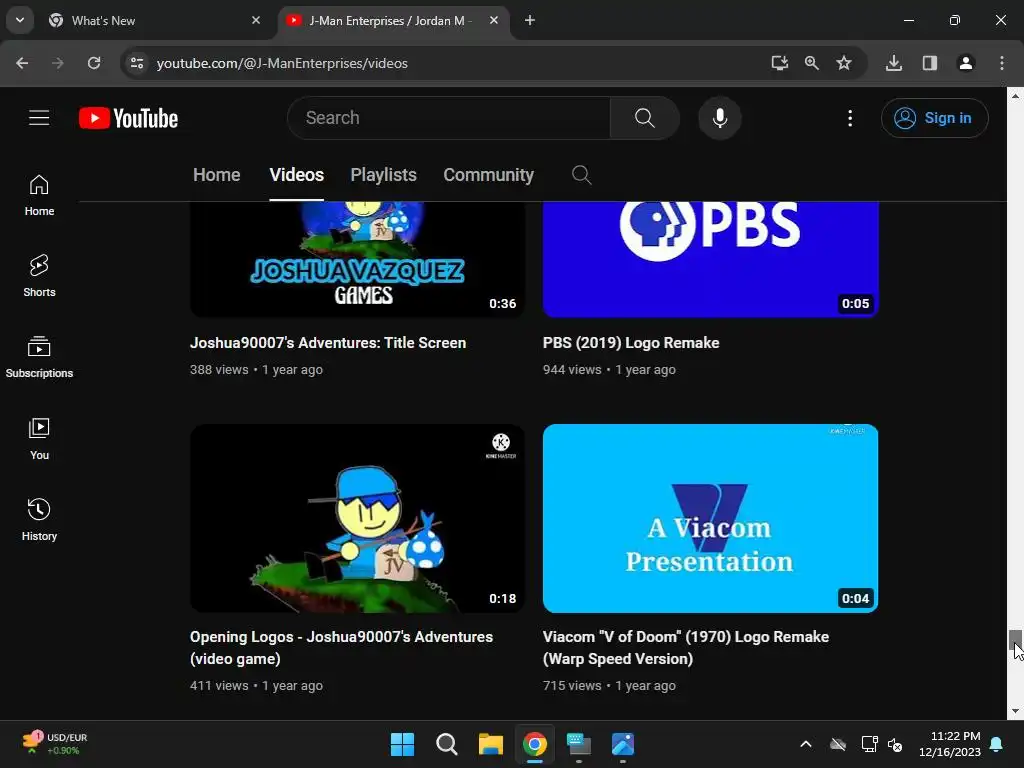Click the '388 views' text
The width and height of the screenshot is (1024, 768).
(x=219, y=370)
